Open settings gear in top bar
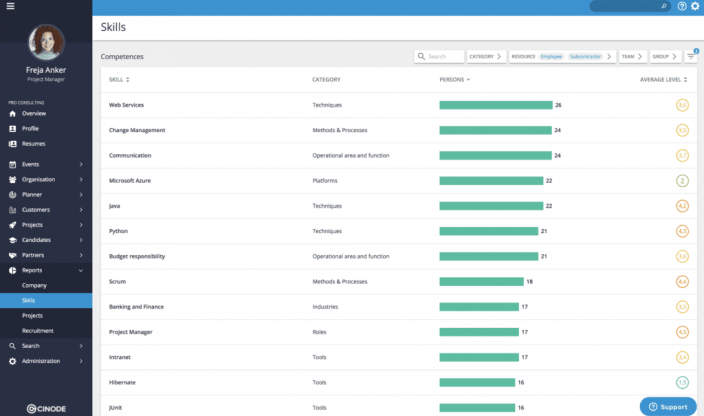The width and height of the screenshot is (704, 416). pyautogui.click(x=695, y=6)
